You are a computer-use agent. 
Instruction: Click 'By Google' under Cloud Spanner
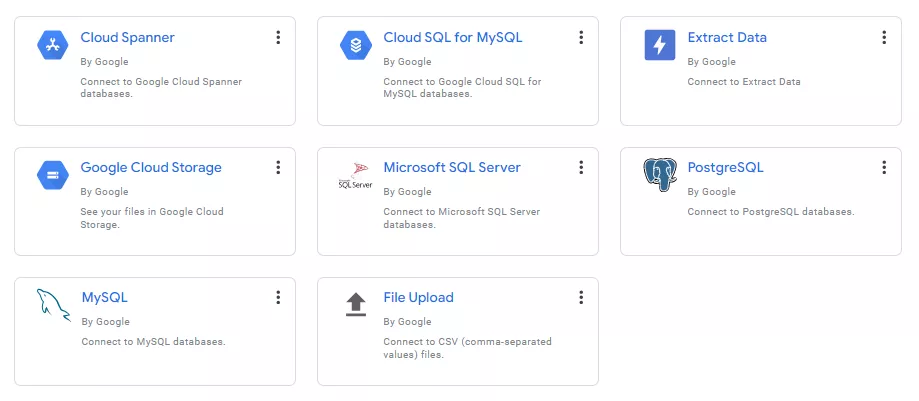(104, 62)
